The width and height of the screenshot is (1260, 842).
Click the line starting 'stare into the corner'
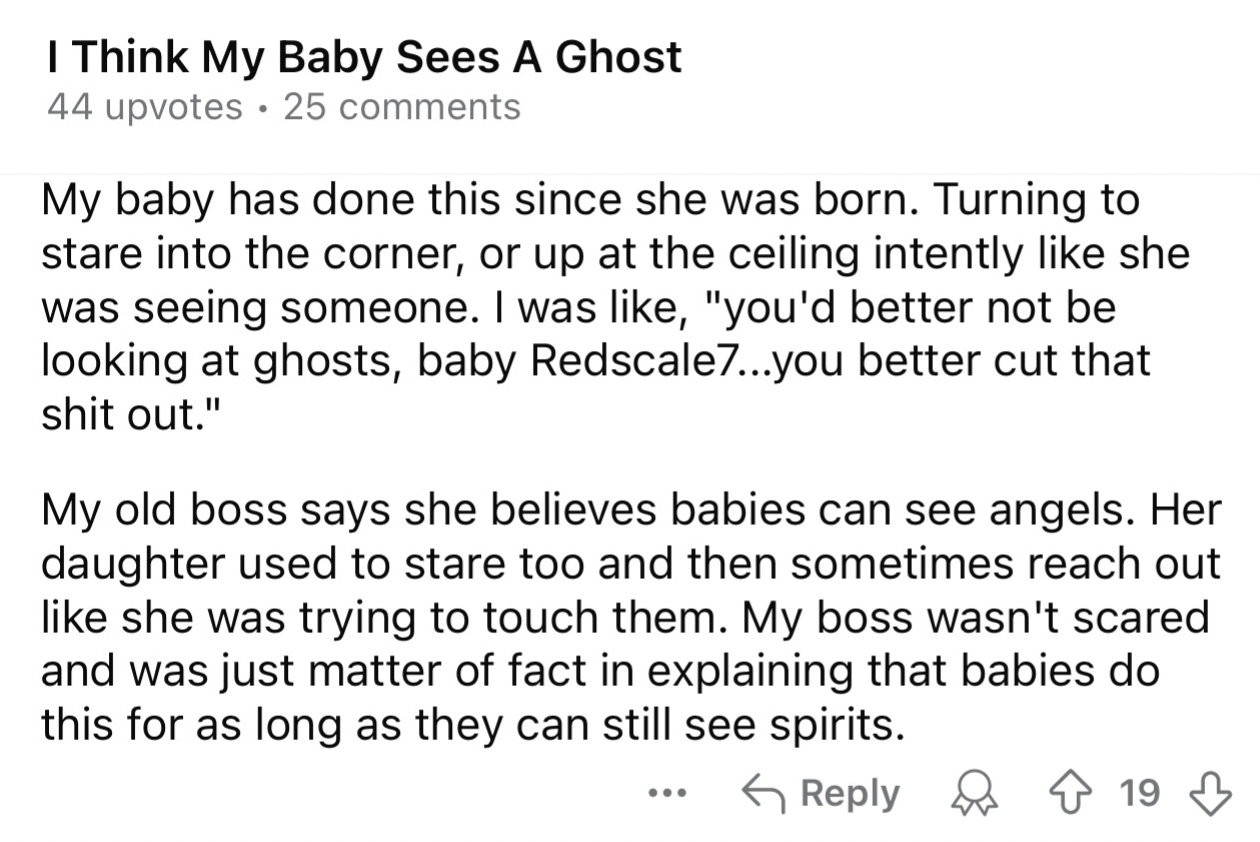[x=616, y=254]
